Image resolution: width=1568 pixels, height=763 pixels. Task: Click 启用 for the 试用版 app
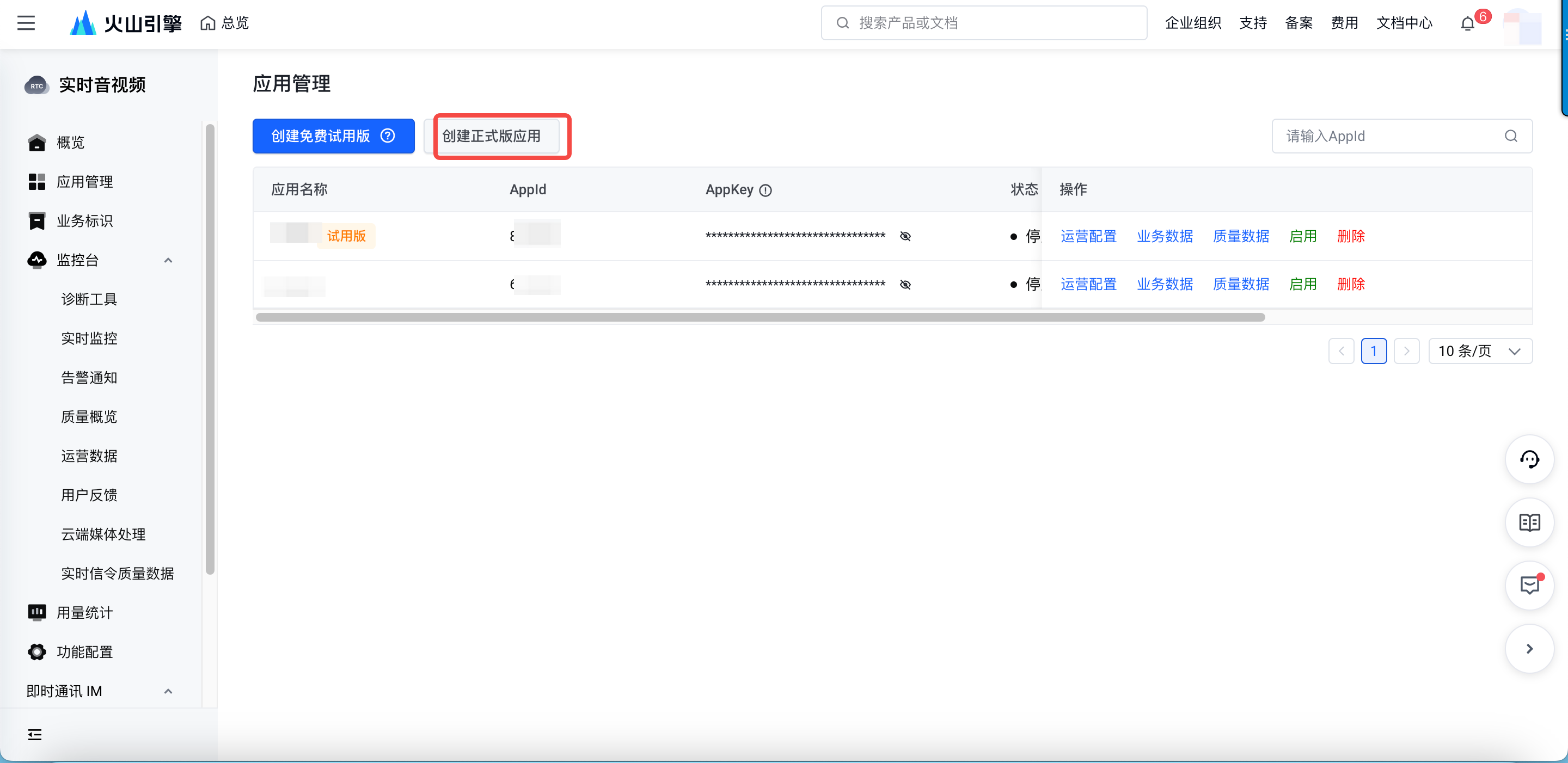pyautogui.click(x=1303, y=236)
